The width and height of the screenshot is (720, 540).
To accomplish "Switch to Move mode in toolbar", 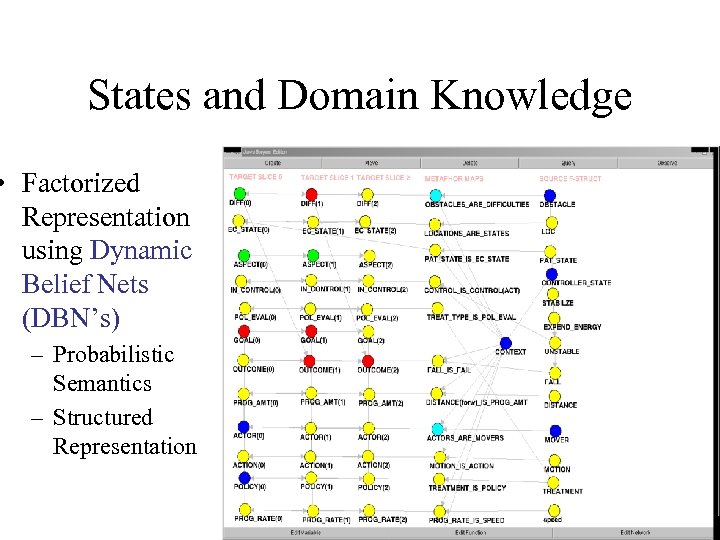I will 371,163.
